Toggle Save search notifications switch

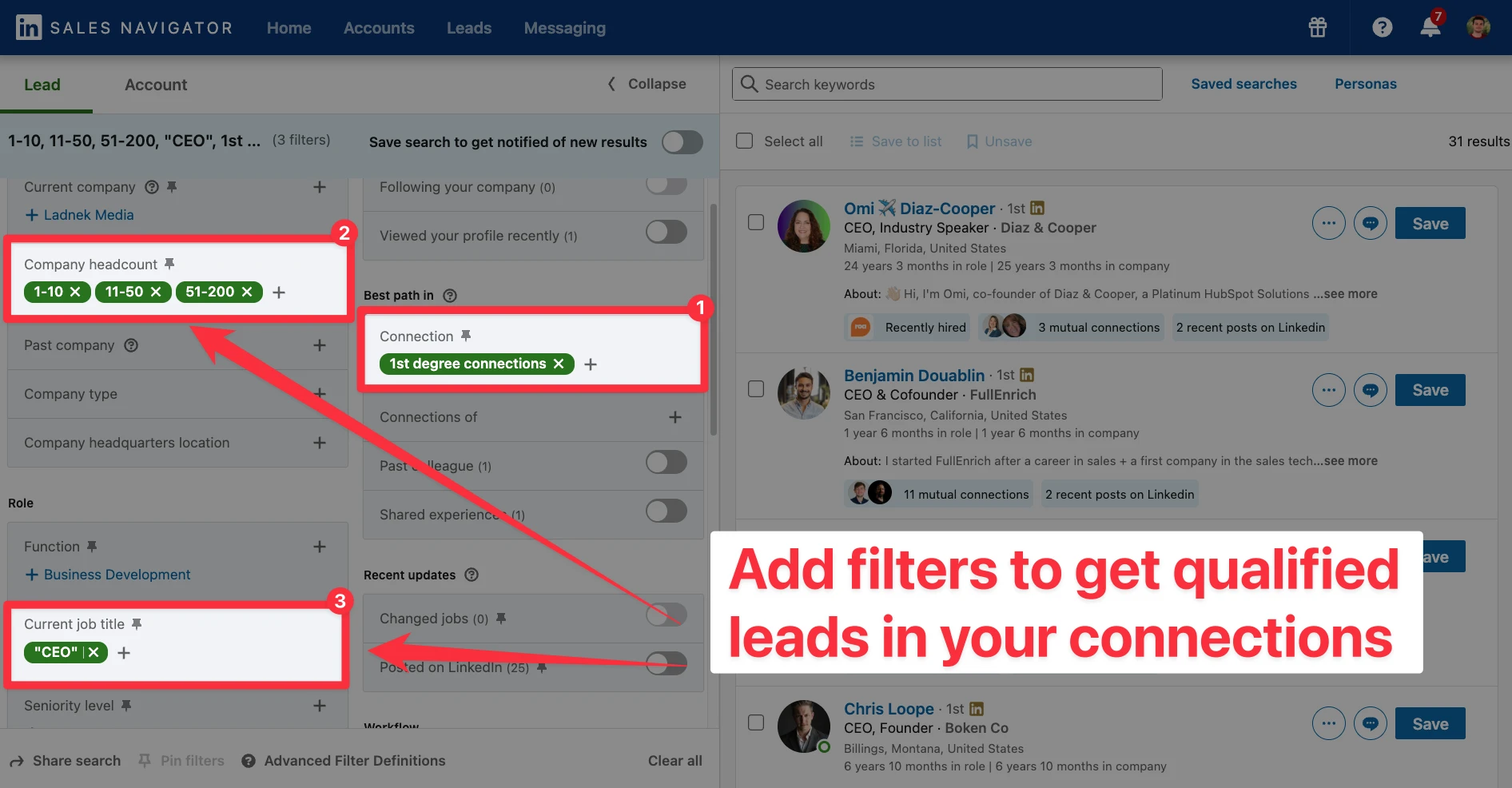pyautogui.click(x=682, y=142)
